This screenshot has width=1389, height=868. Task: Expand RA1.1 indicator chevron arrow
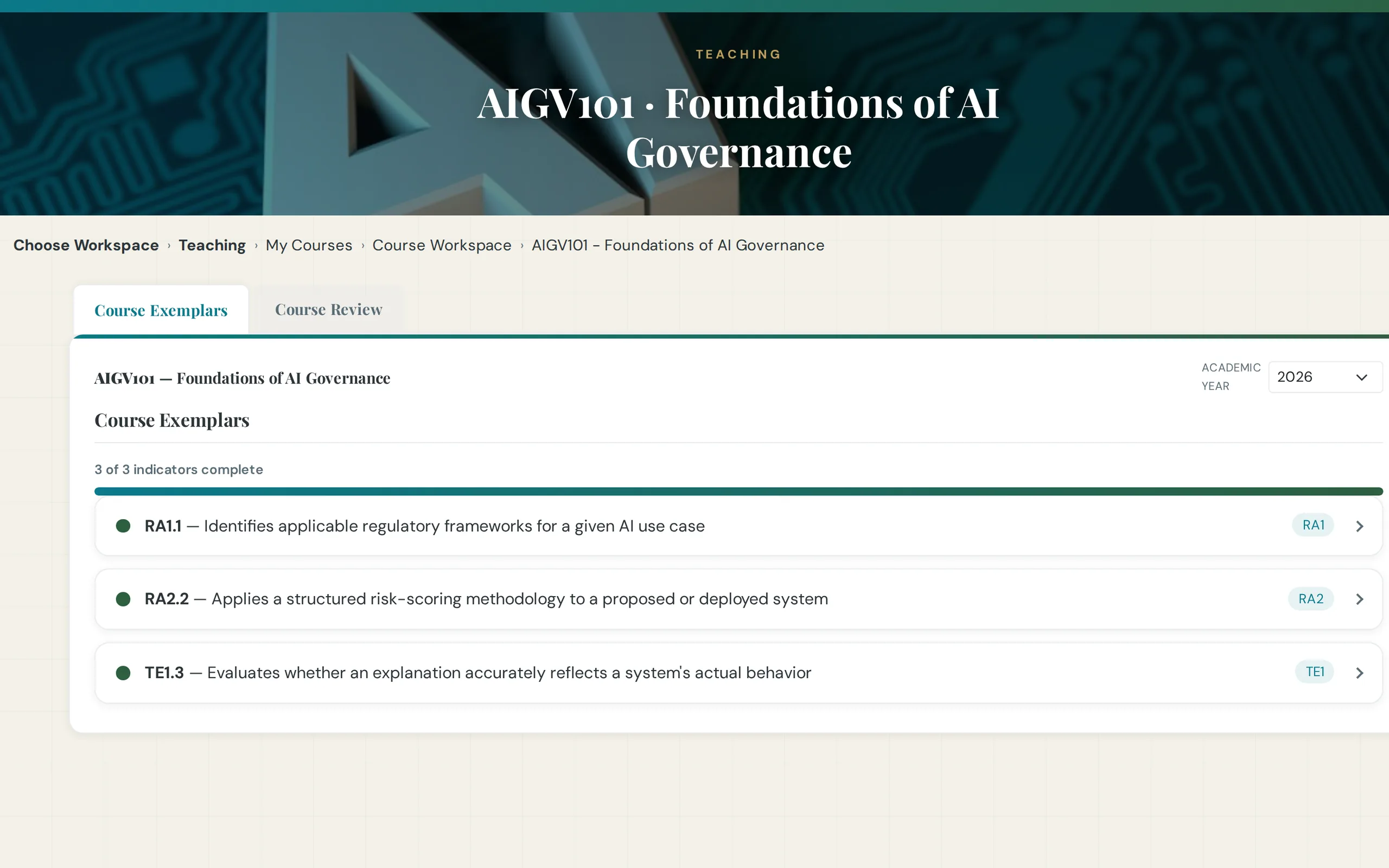pyautogui.click(x=1359, y=526)
